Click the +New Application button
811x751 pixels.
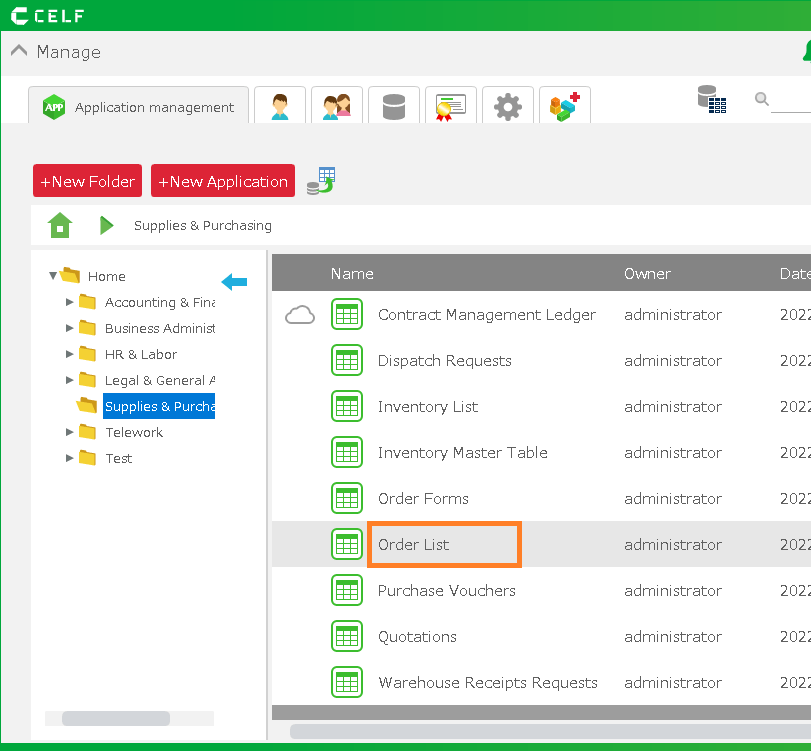(223, 181)
